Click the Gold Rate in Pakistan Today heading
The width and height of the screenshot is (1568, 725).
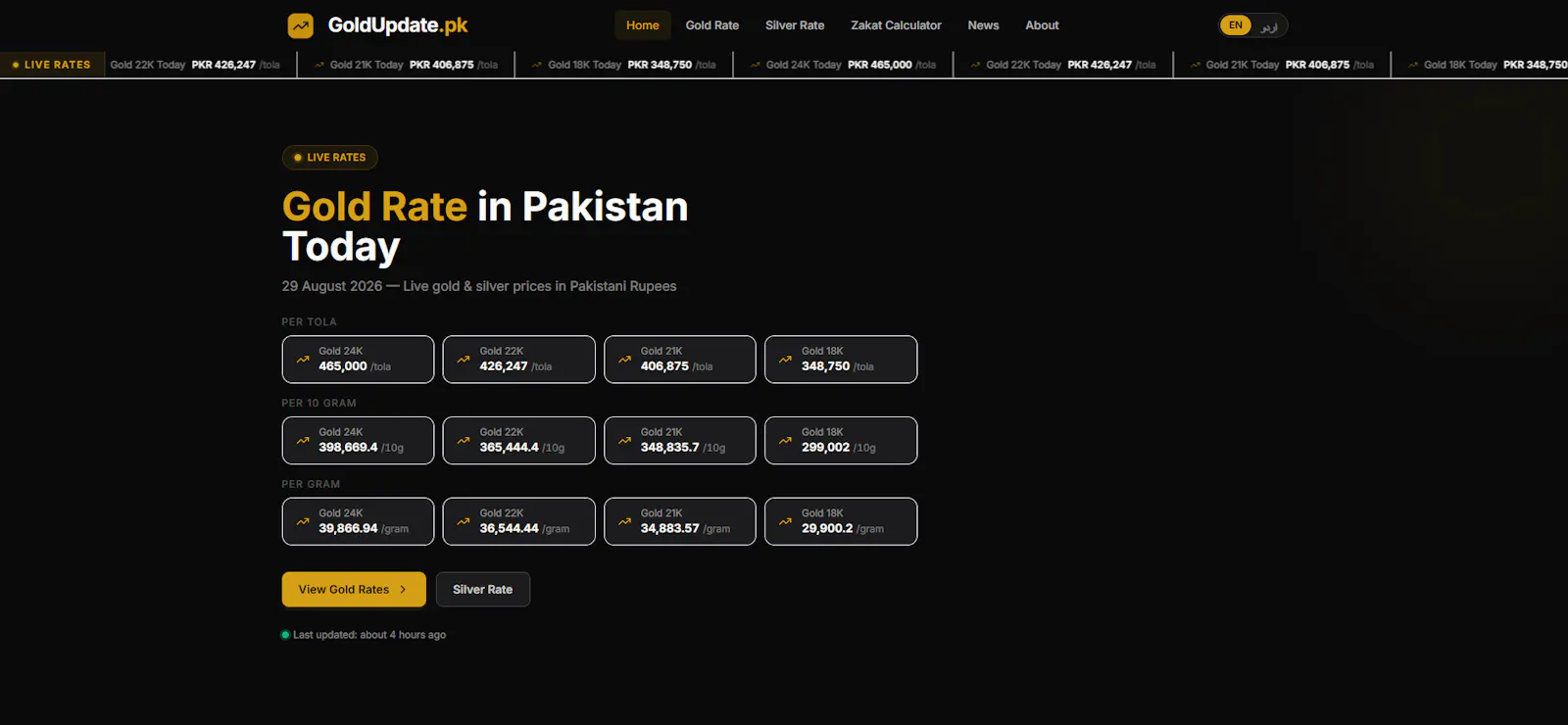click(x=485, y=226)
